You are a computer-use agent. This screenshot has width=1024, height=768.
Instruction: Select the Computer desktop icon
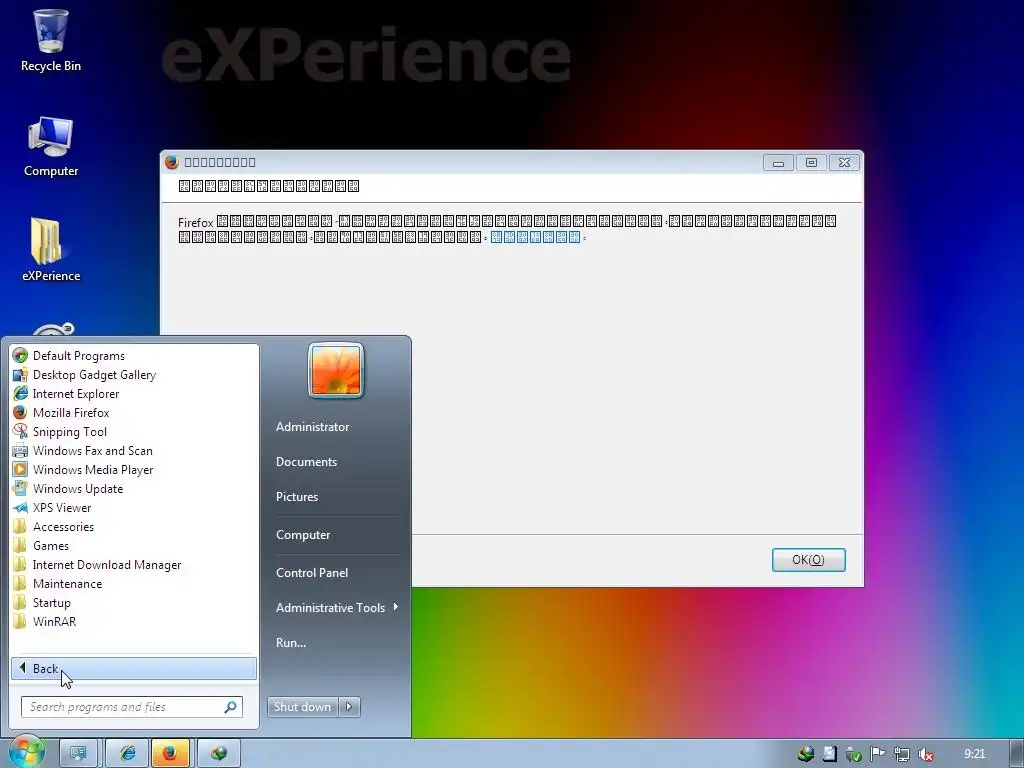point(50,146)
